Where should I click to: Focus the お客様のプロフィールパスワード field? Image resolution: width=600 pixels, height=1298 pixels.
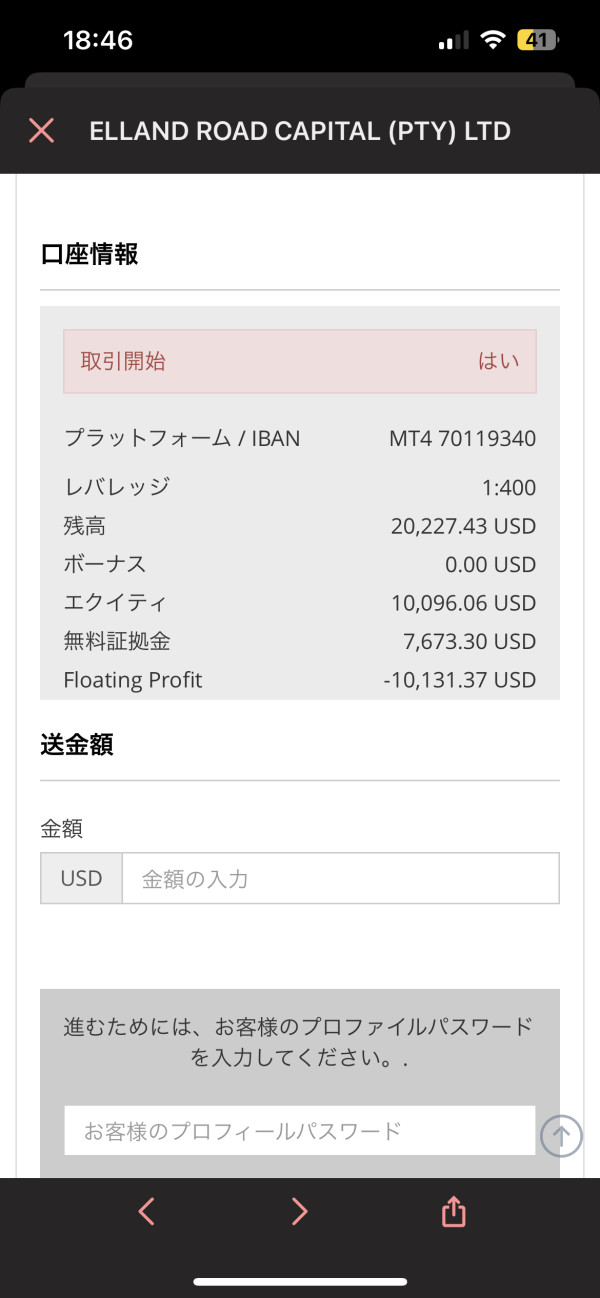(x=300, y=1131)
